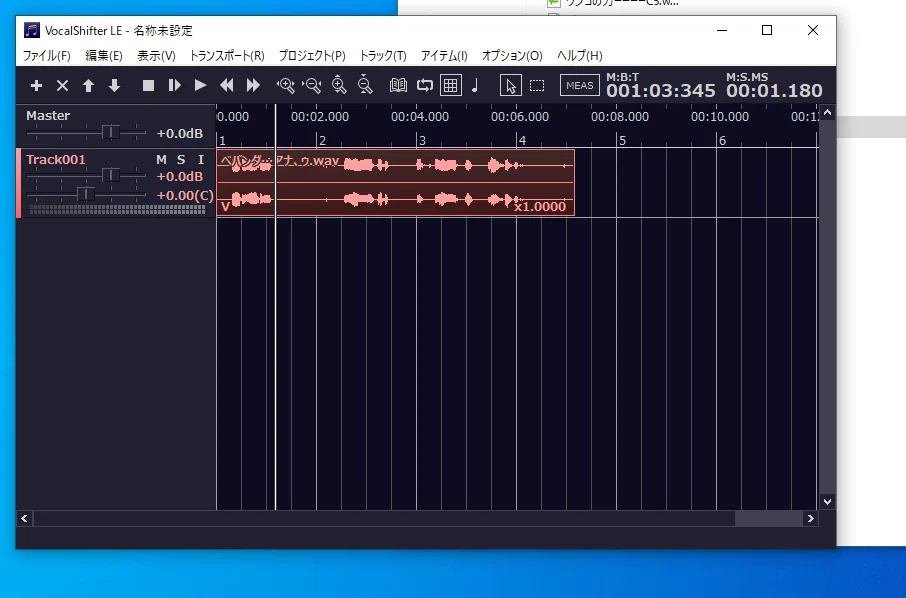Screen dimensions: 906x598
Task: Open the トラック(T) menu
Action: [383, 55]
